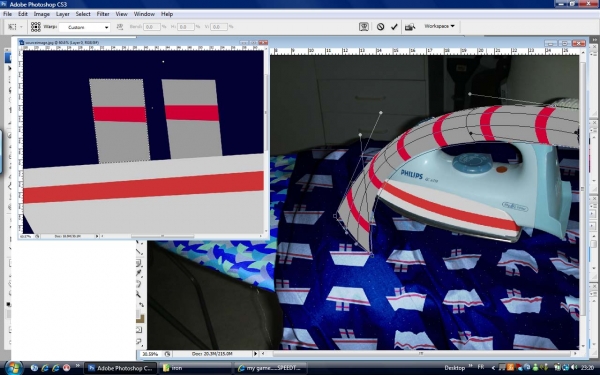
Task: Click the Bend value input field
Action: point(152,27)
